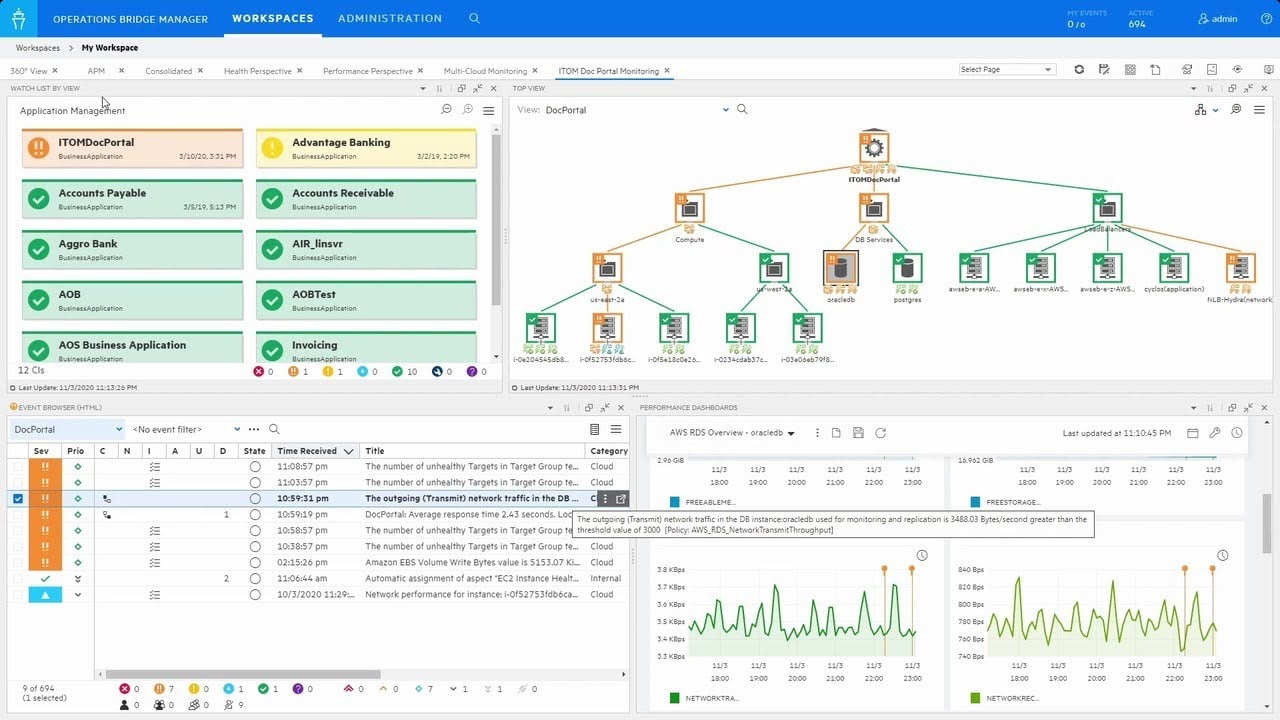Open the Top View hamburger menu
Viewport: 1280px width, 720px height.
[x=1259, y=109]
